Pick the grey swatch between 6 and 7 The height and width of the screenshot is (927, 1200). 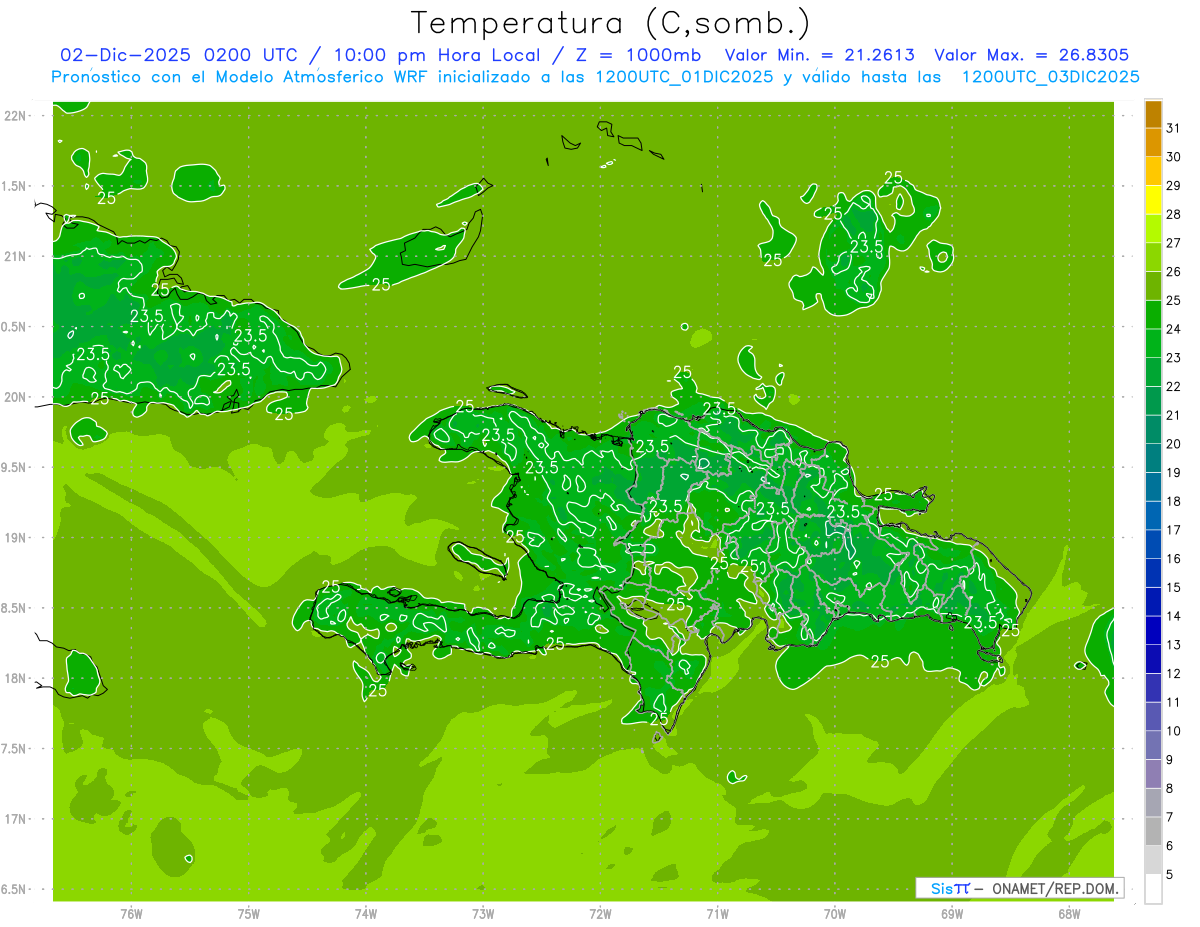(x=1153, y=831)
